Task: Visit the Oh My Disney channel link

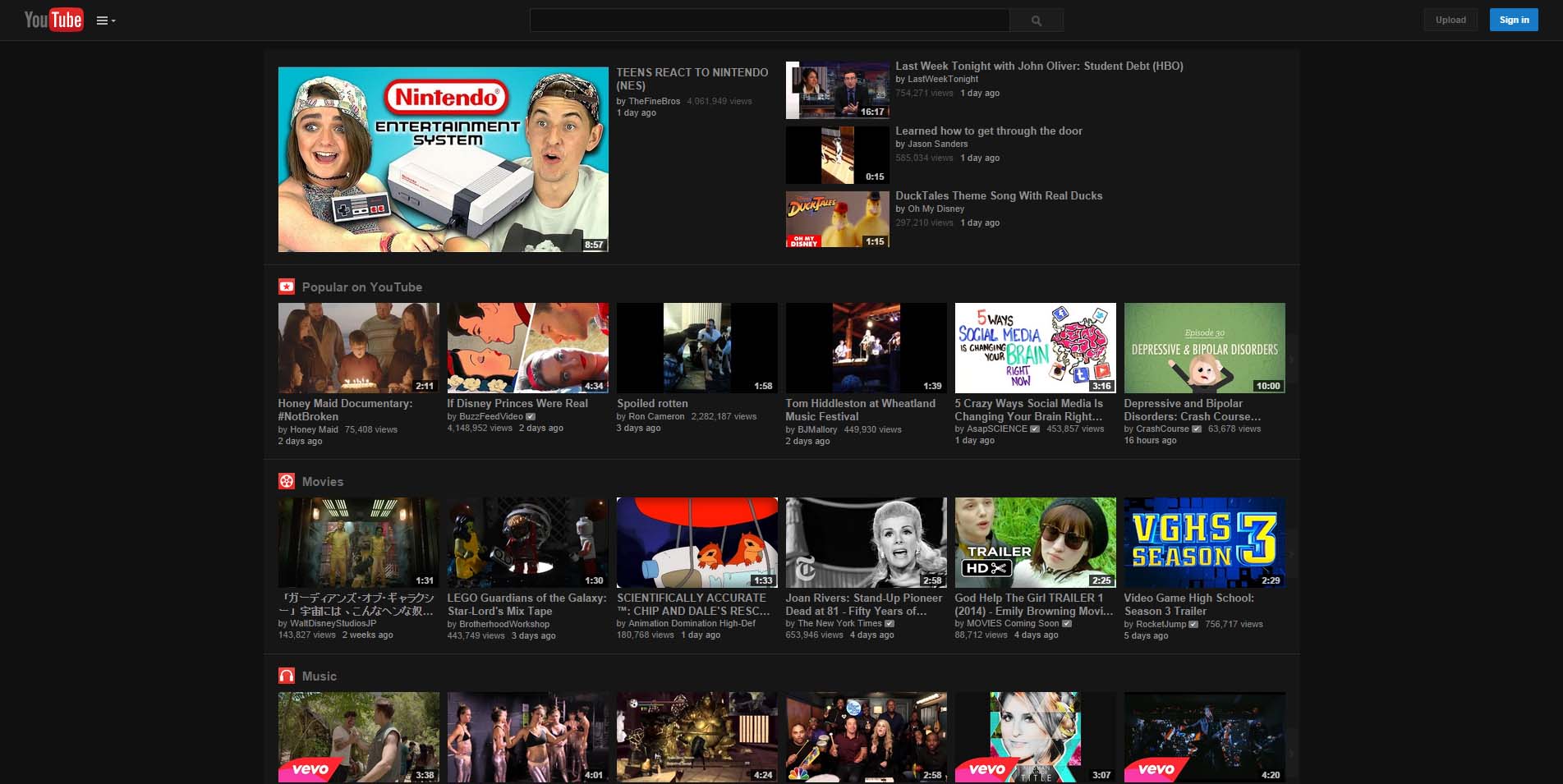Action: click(x=936, y=209)
